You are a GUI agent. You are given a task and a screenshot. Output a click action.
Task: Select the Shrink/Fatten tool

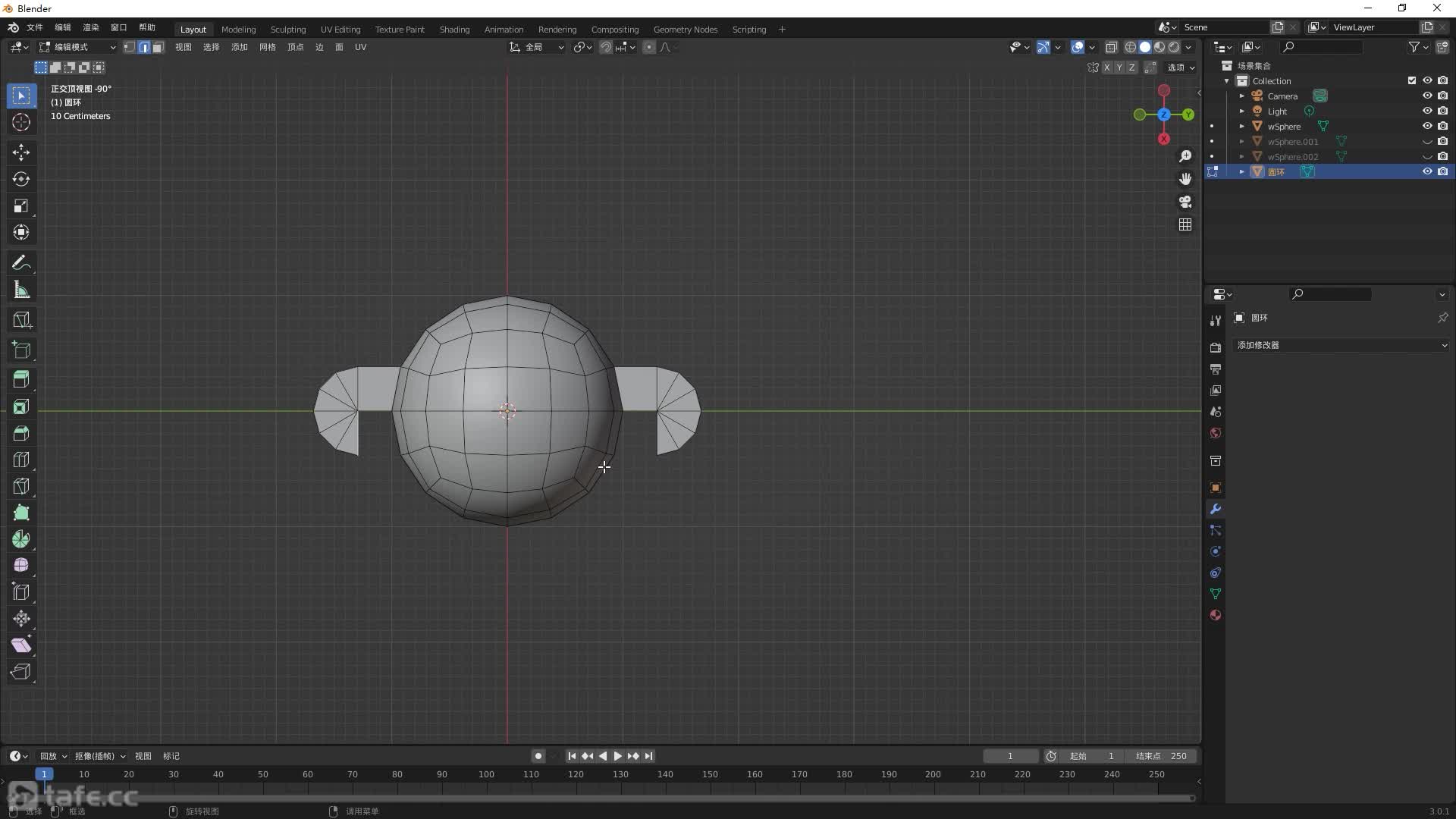coord(21,619)
